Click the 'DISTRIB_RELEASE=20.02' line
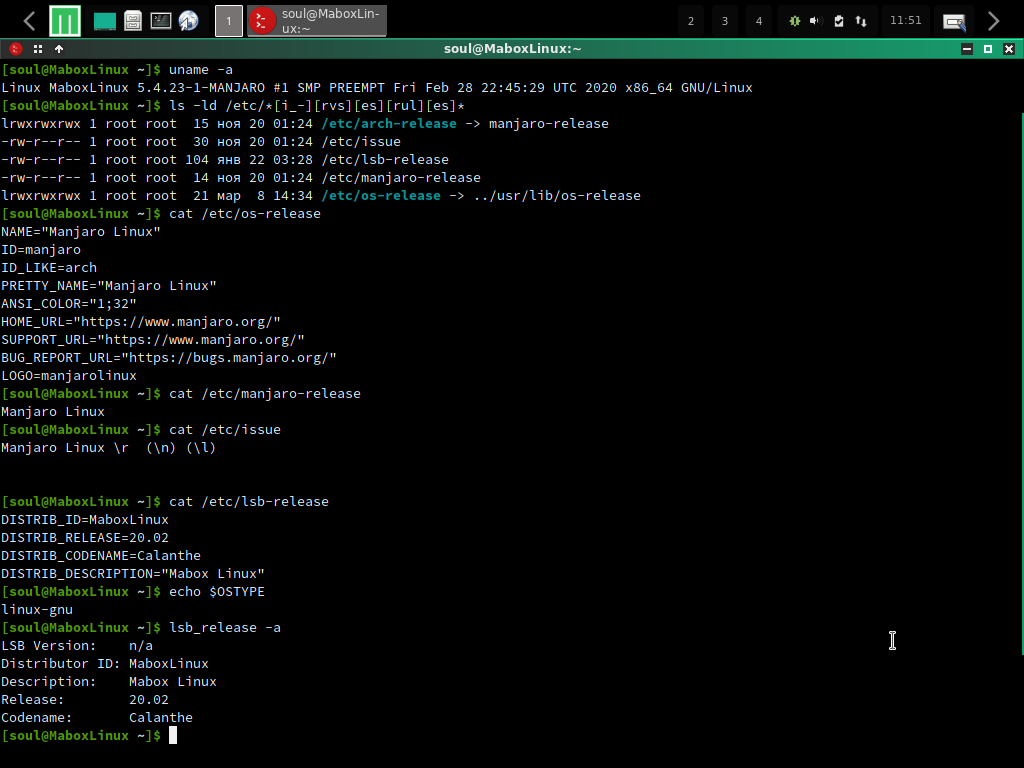This screenshot has height=768, width=1024. 85,537
